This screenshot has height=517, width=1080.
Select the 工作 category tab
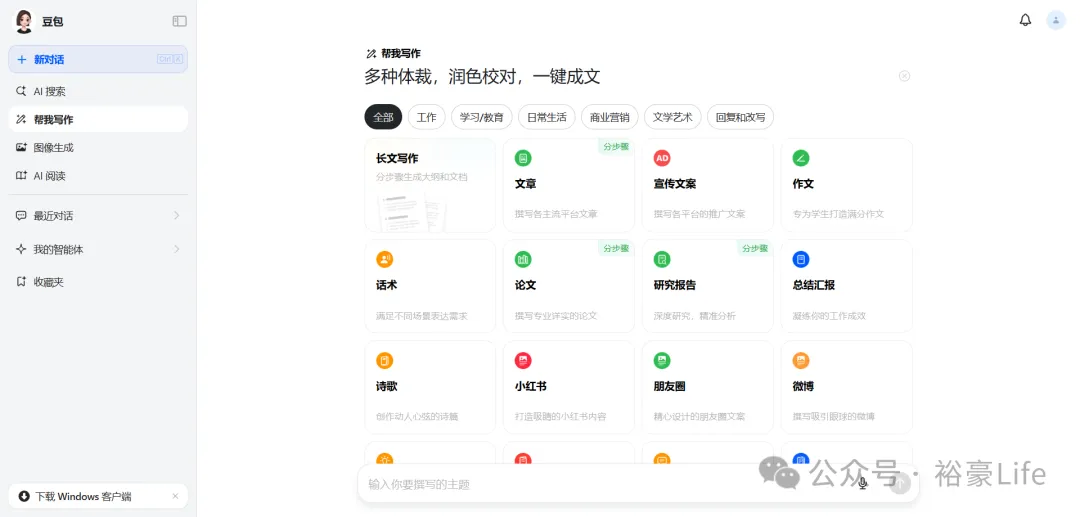[426, 117]
